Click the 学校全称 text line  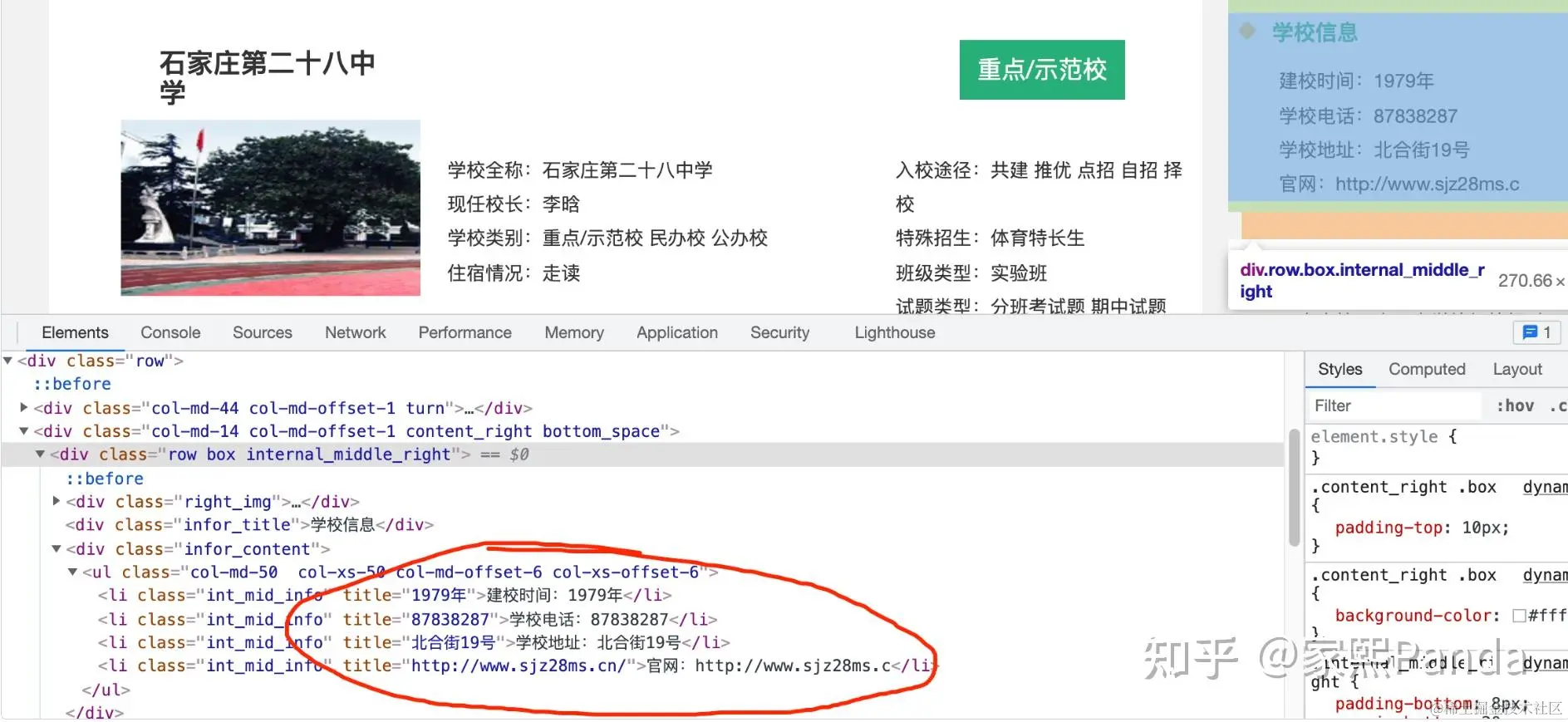tap(580, 170)
